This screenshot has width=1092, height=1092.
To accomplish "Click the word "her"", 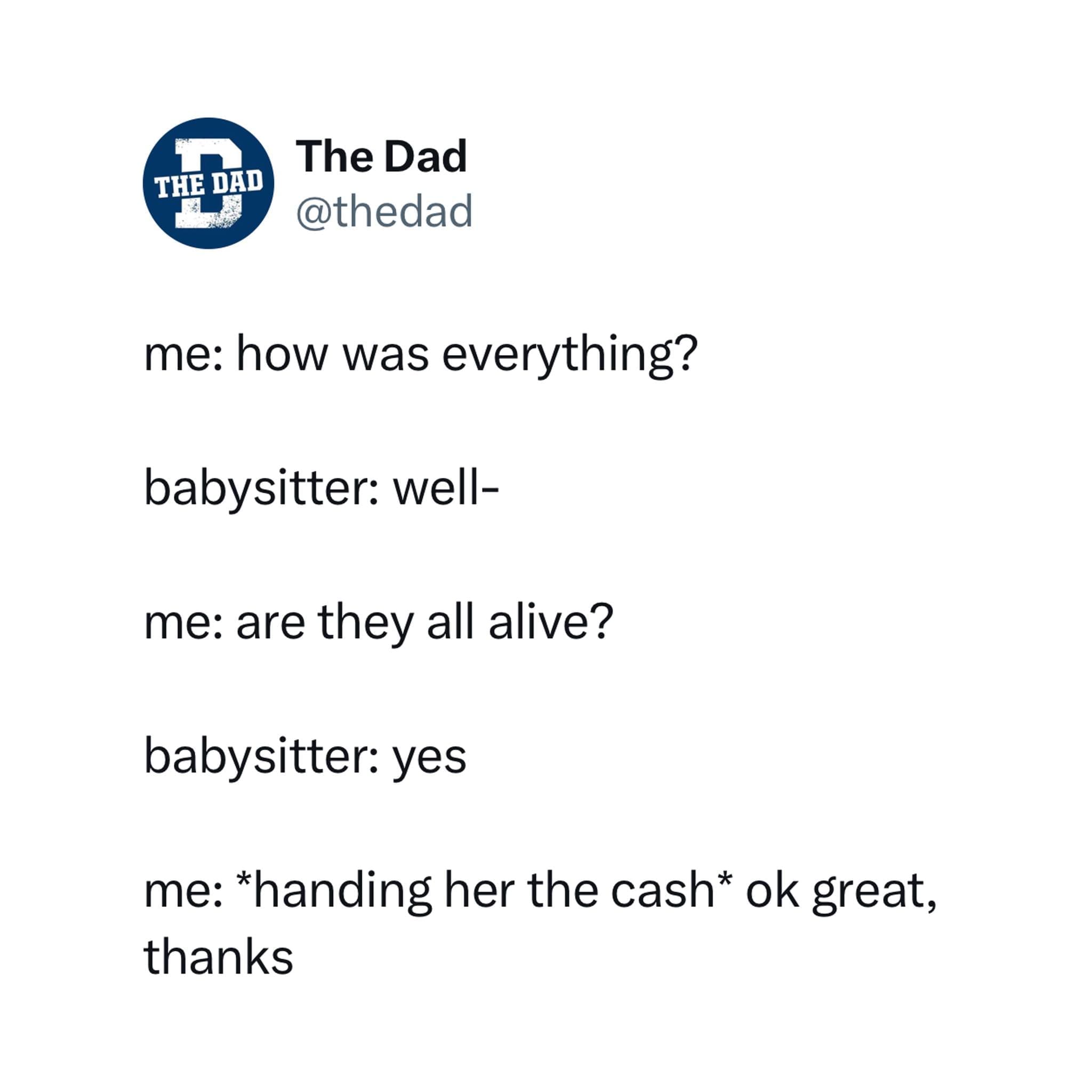I will pos(479,890).
